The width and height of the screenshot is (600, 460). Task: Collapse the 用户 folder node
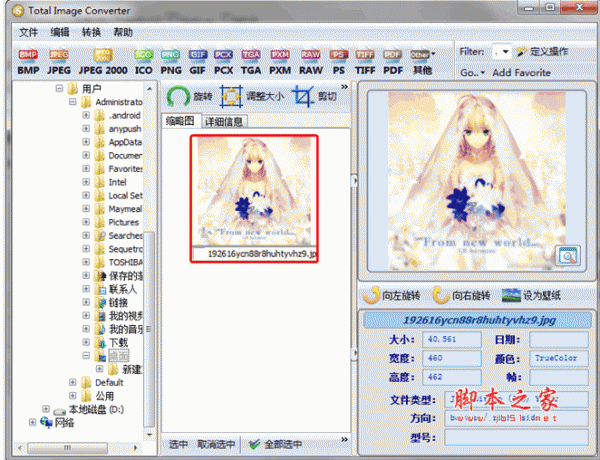coord(59,88)
